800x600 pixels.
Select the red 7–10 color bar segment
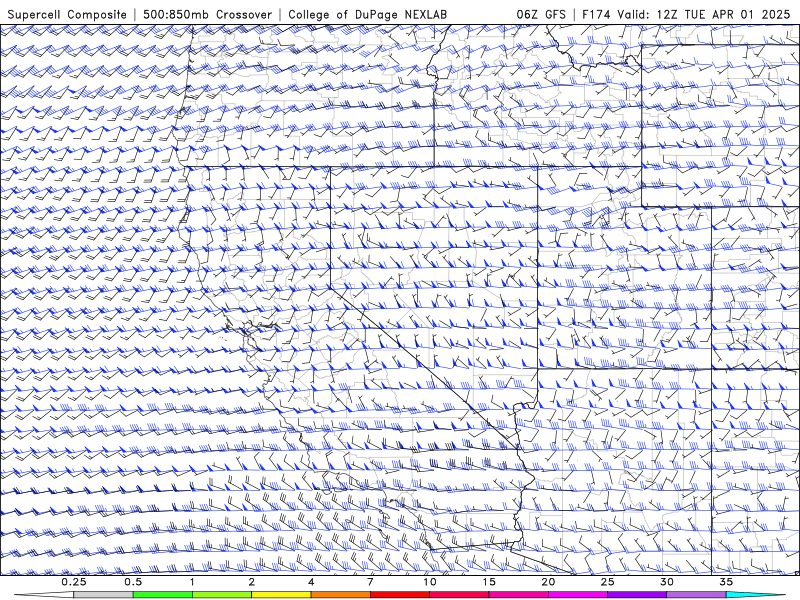pos(399,595)
